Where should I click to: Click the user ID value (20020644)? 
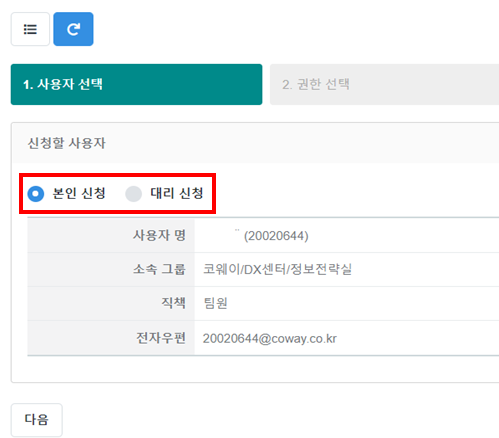pos(276,236)
